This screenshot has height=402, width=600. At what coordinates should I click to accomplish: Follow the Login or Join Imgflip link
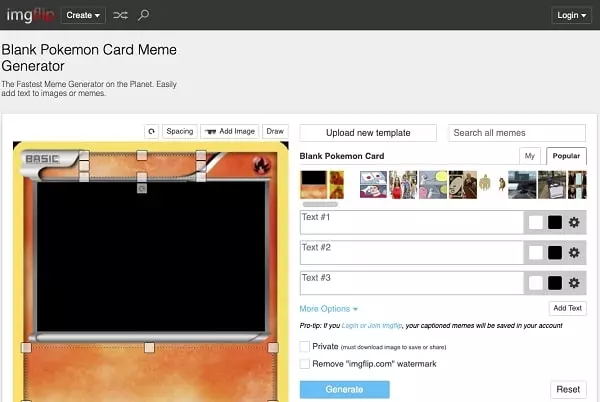[x=372, y=326]
